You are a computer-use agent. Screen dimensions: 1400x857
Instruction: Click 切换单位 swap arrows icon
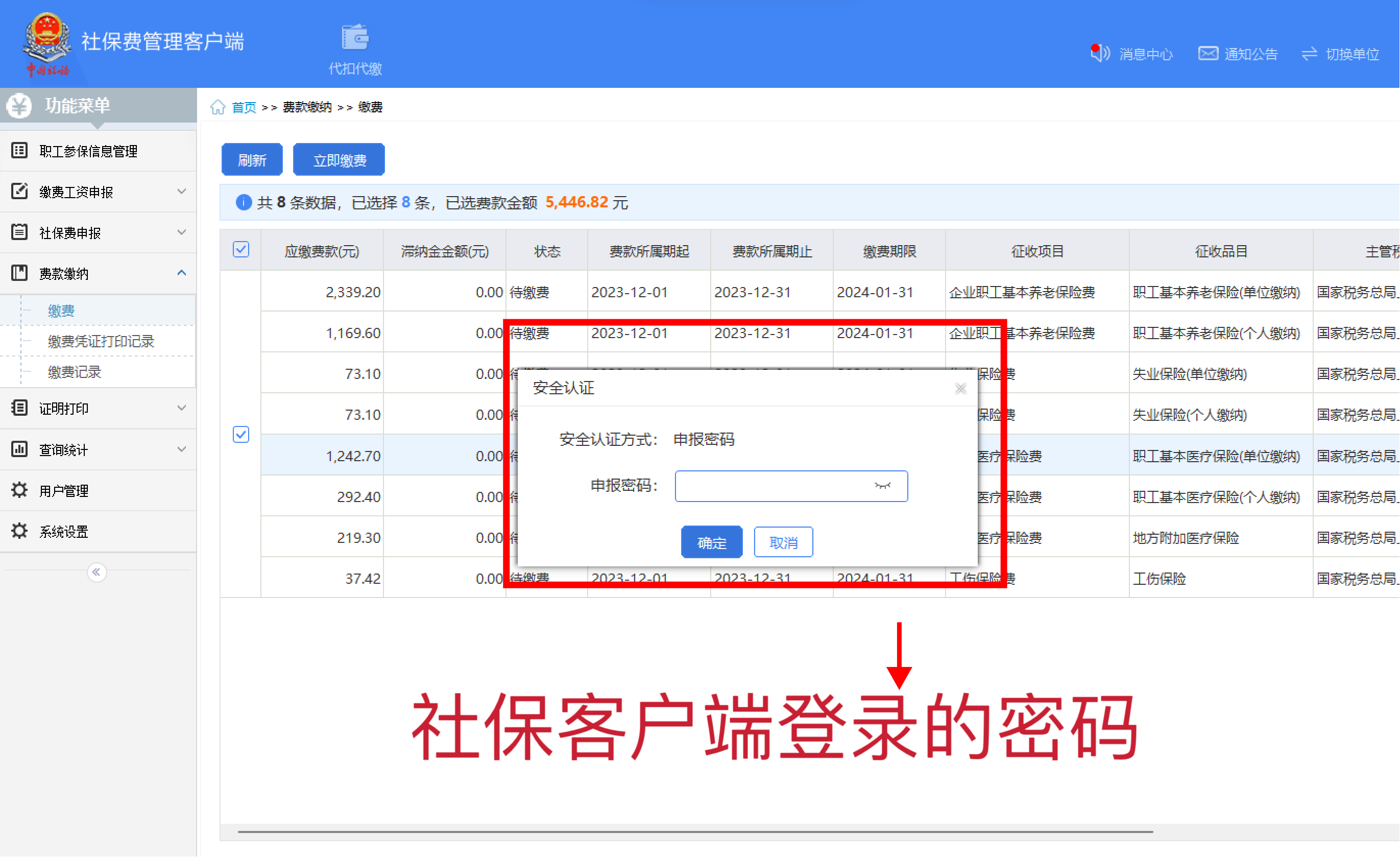(1309, 54)
